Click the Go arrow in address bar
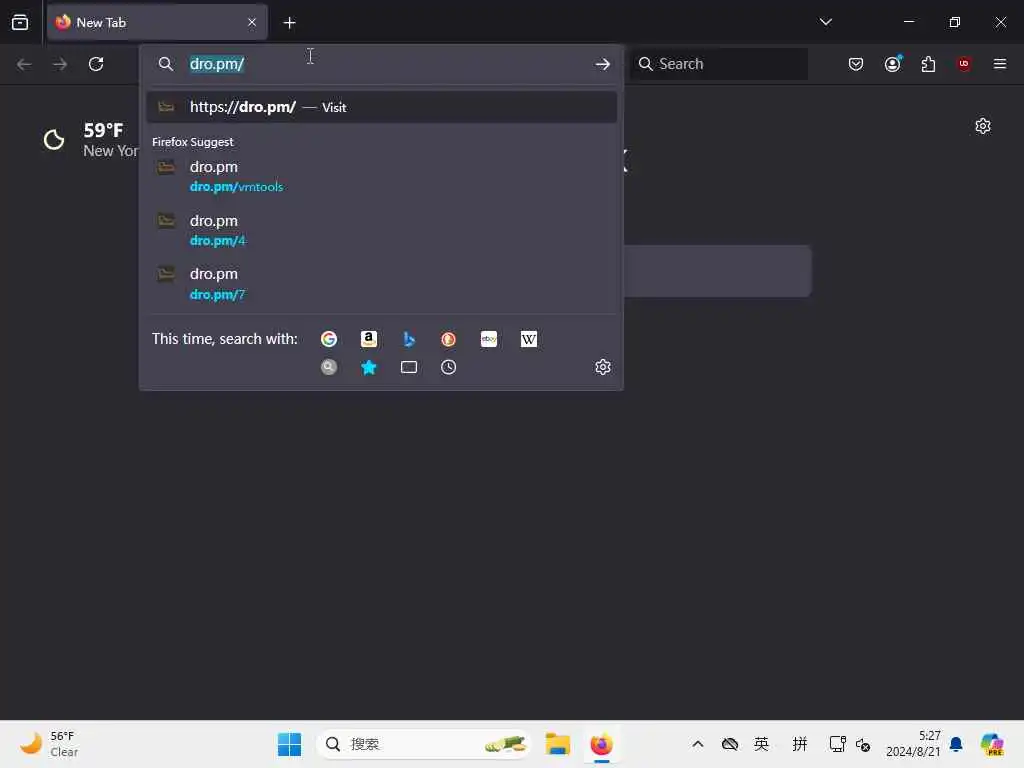The width and height of the screenshot is (1024, 768). click(602, 64)
